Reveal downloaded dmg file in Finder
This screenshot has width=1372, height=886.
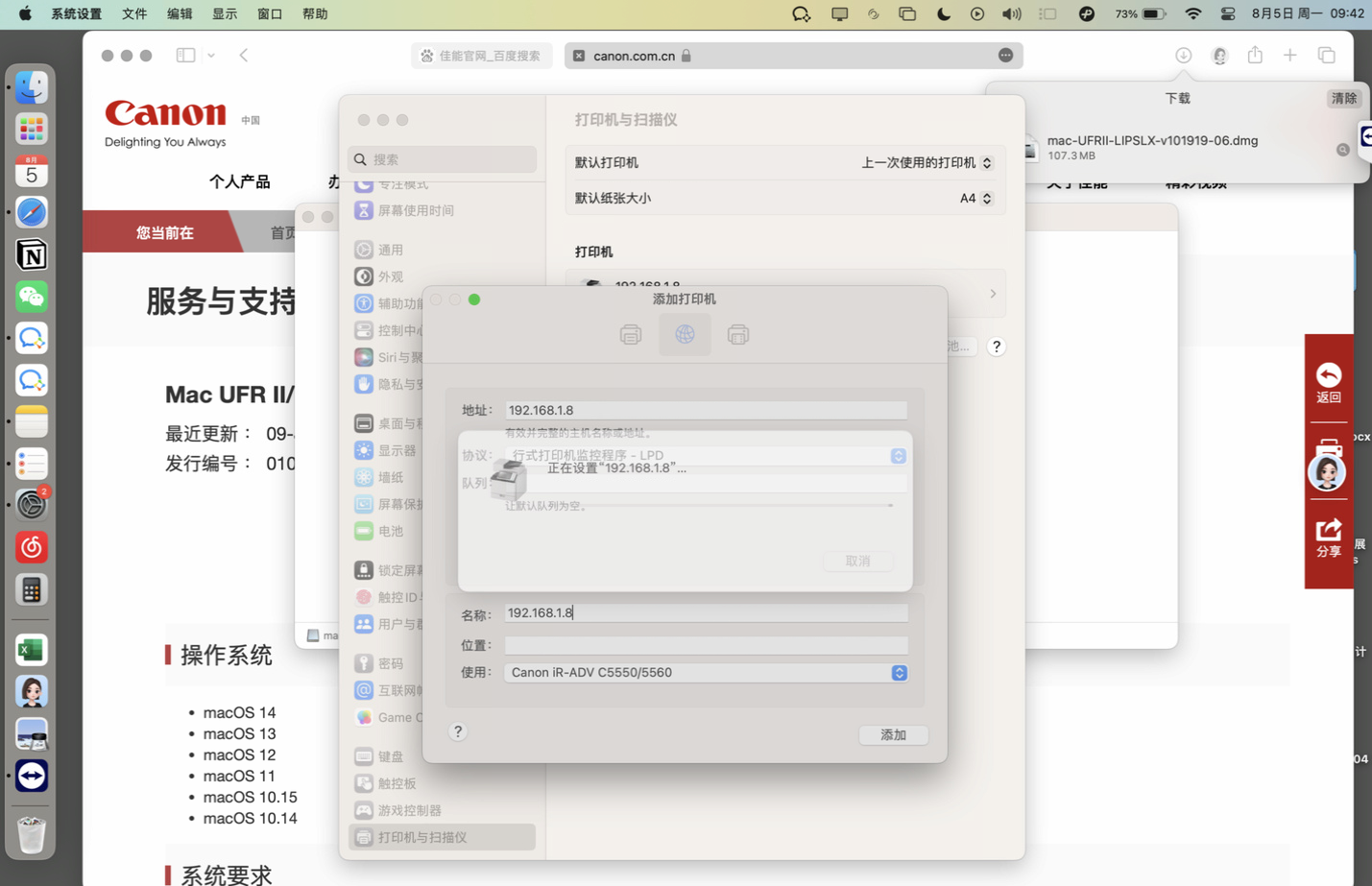click(1342, 149)
